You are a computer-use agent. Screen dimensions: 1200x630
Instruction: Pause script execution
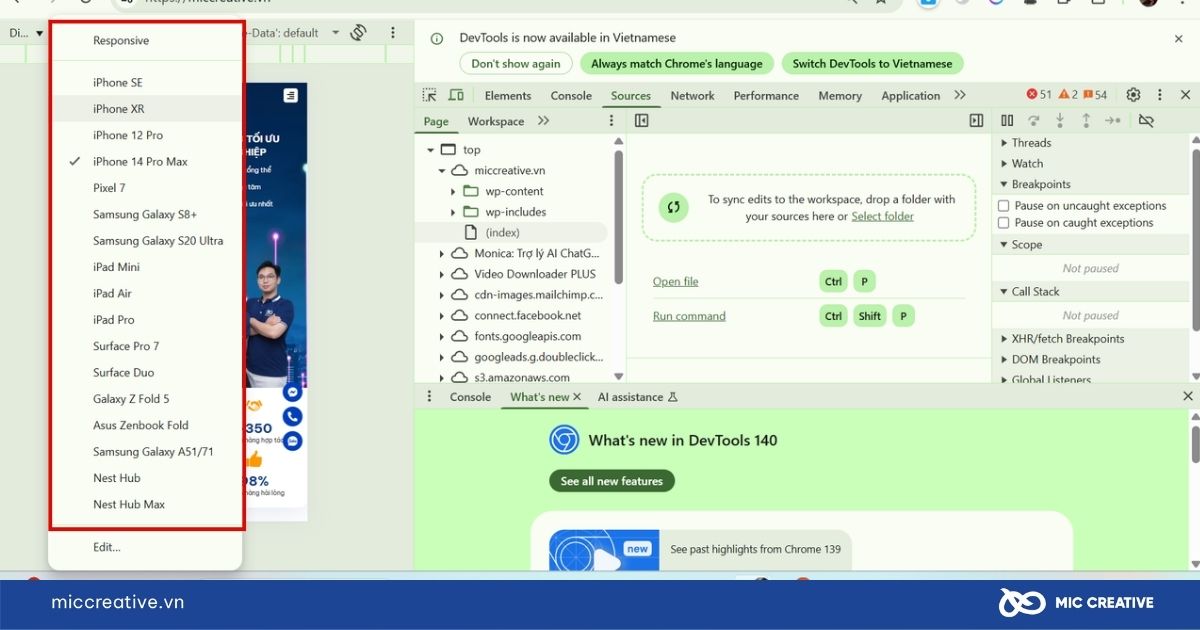(1007, 121)
